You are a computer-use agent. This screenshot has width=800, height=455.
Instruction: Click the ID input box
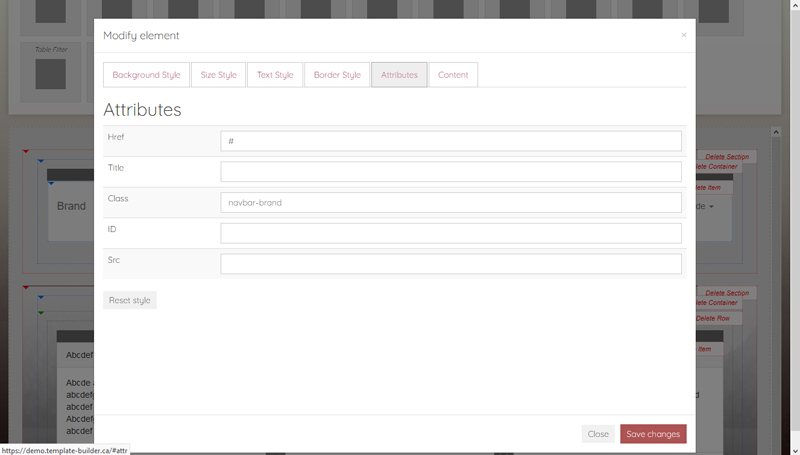point(450,233)
